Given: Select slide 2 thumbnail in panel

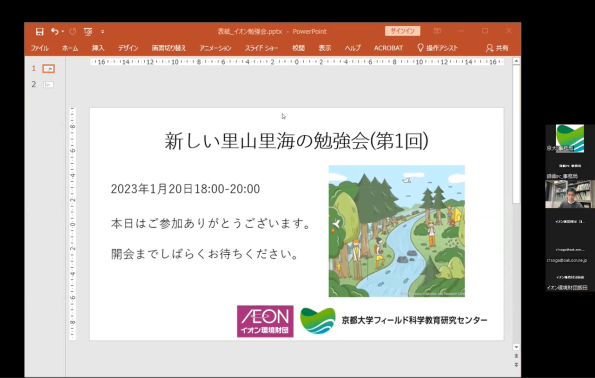Looking at the screenshot, I should coord(49,85).
